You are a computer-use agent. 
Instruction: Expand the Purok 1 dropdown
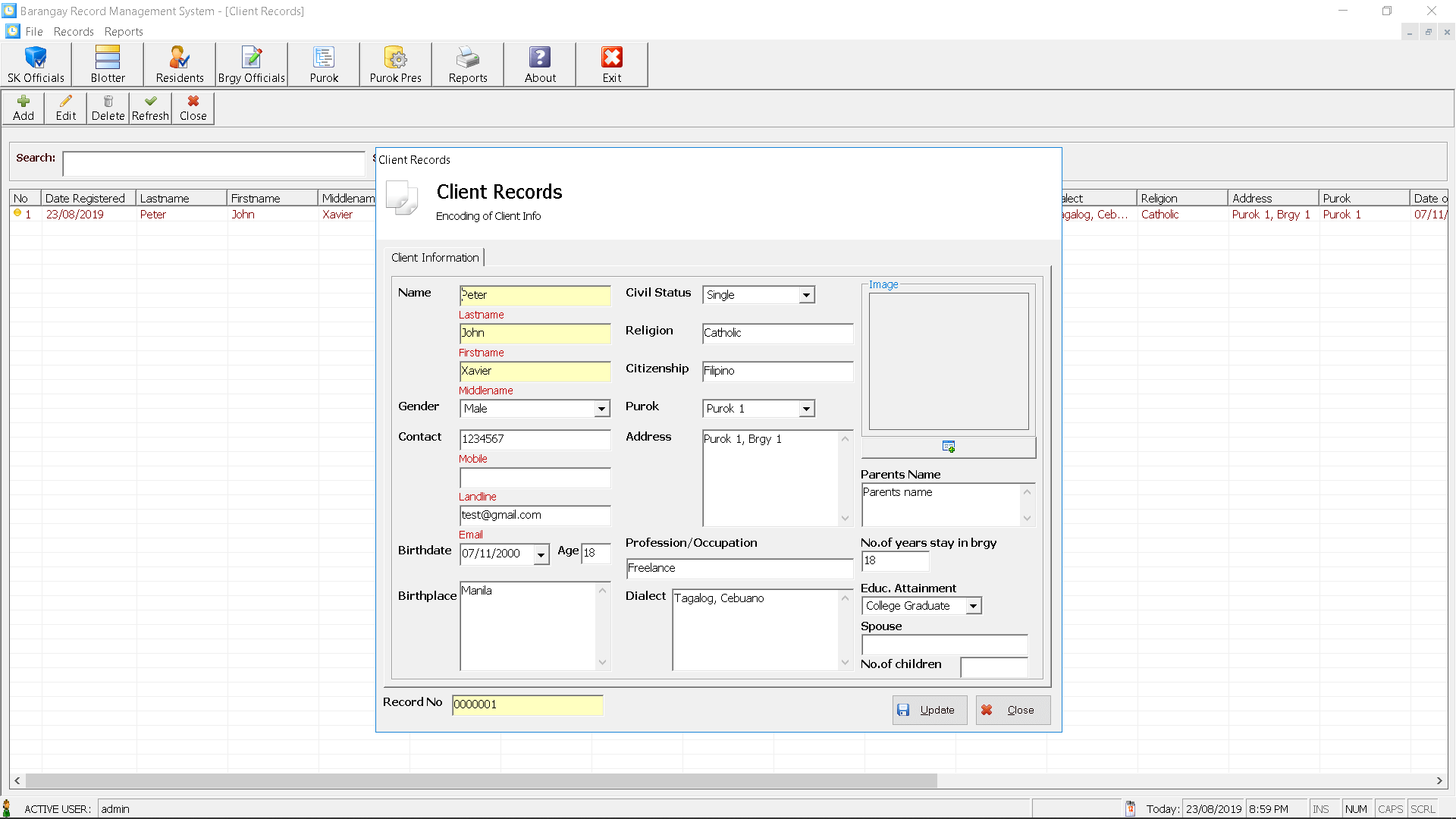pyautogui.click(x=806, y=408)
